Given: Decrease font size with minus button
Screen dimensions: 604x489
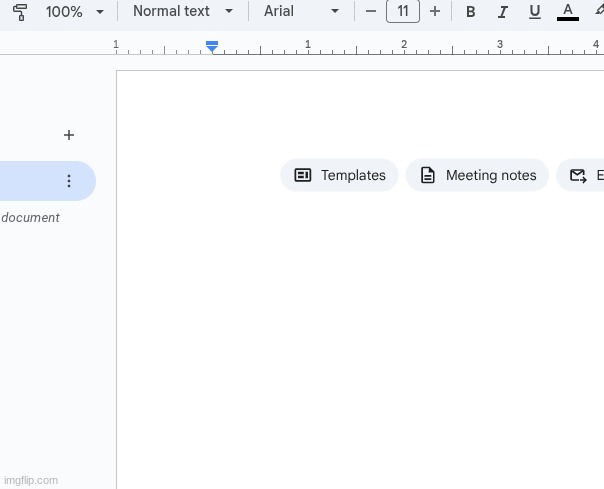Looking at the screenshot, I should (371, 12).
